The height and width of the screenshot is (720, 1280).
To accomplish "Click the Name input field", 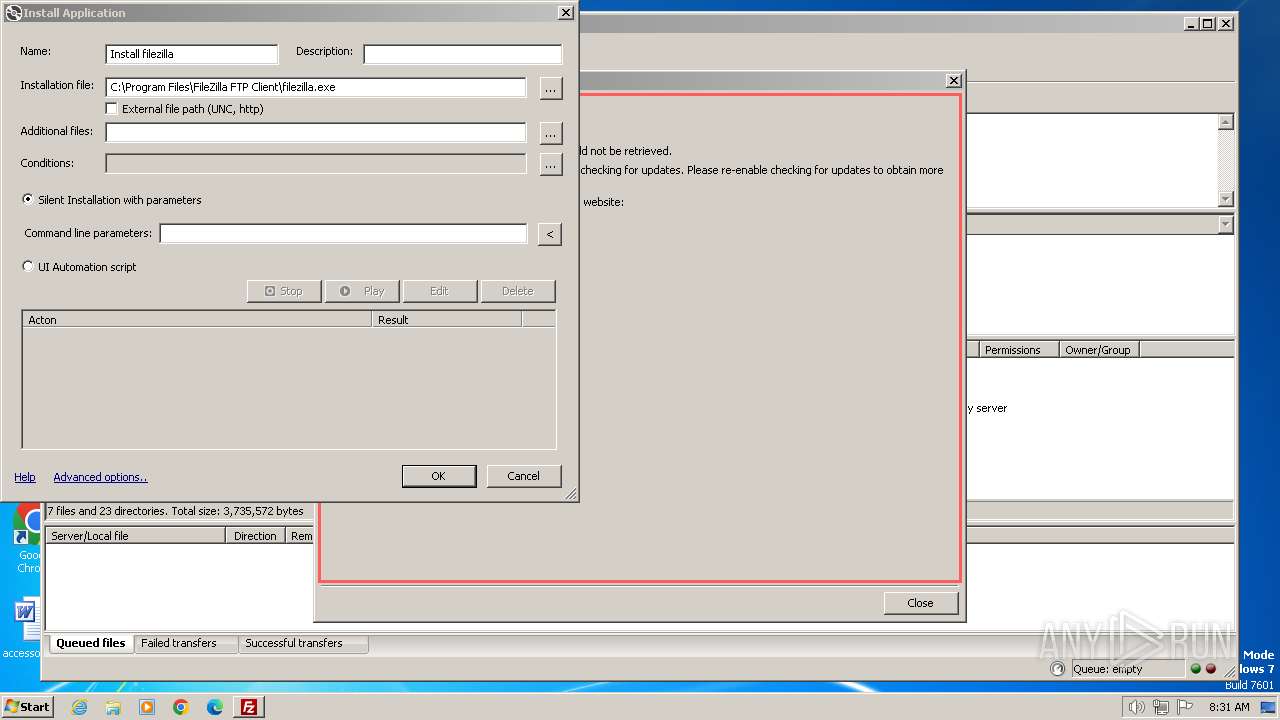I will (x=192, y=54).
